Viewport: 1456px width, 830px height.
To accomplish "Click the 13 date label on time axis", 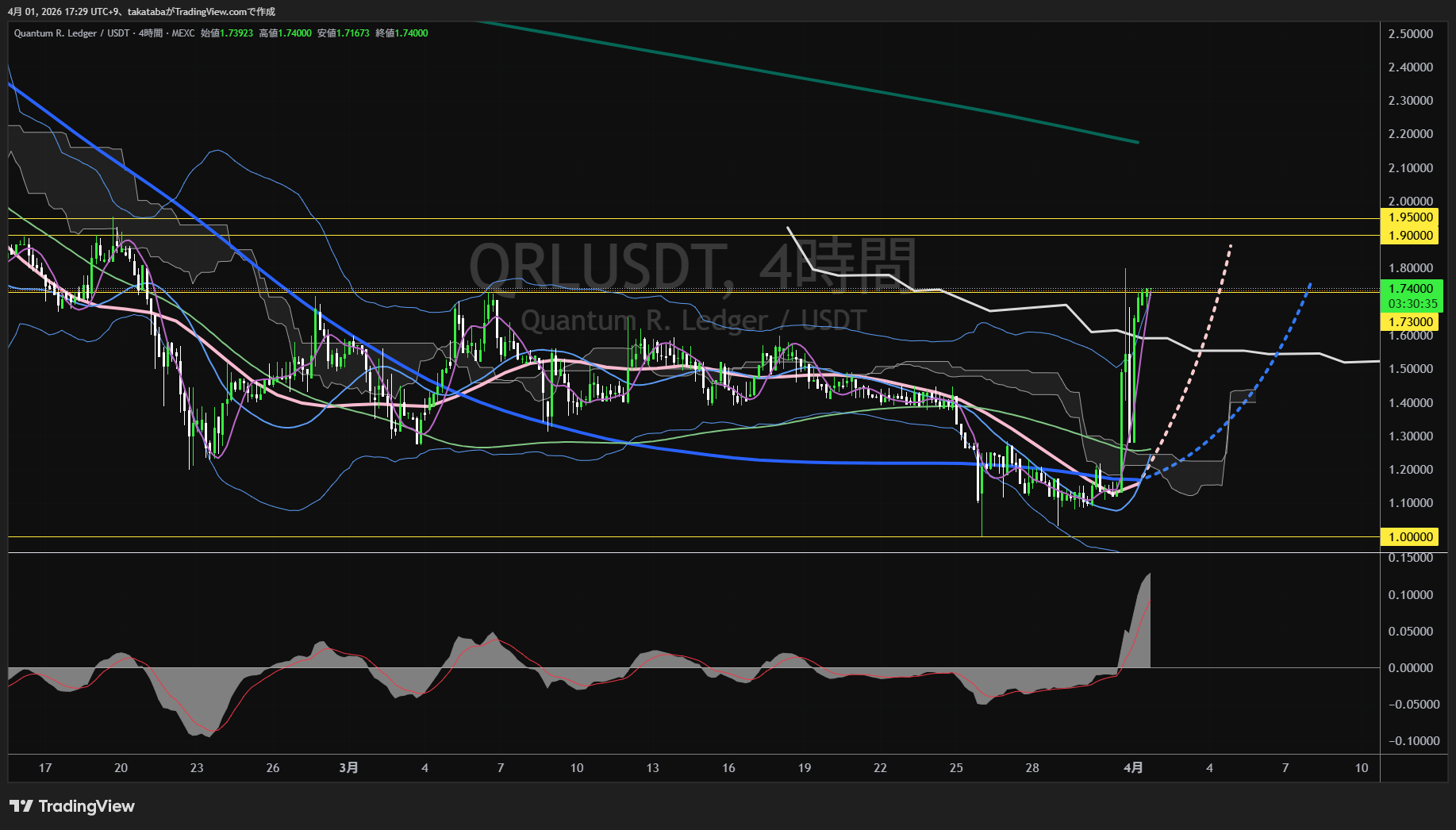I will 652,768.
